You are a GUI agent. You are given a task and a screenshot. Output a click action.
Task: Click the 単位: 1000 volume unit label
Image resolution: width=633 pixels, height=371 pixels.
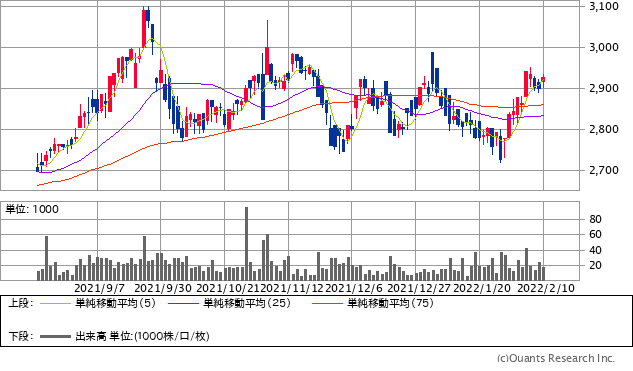[32, 209]
